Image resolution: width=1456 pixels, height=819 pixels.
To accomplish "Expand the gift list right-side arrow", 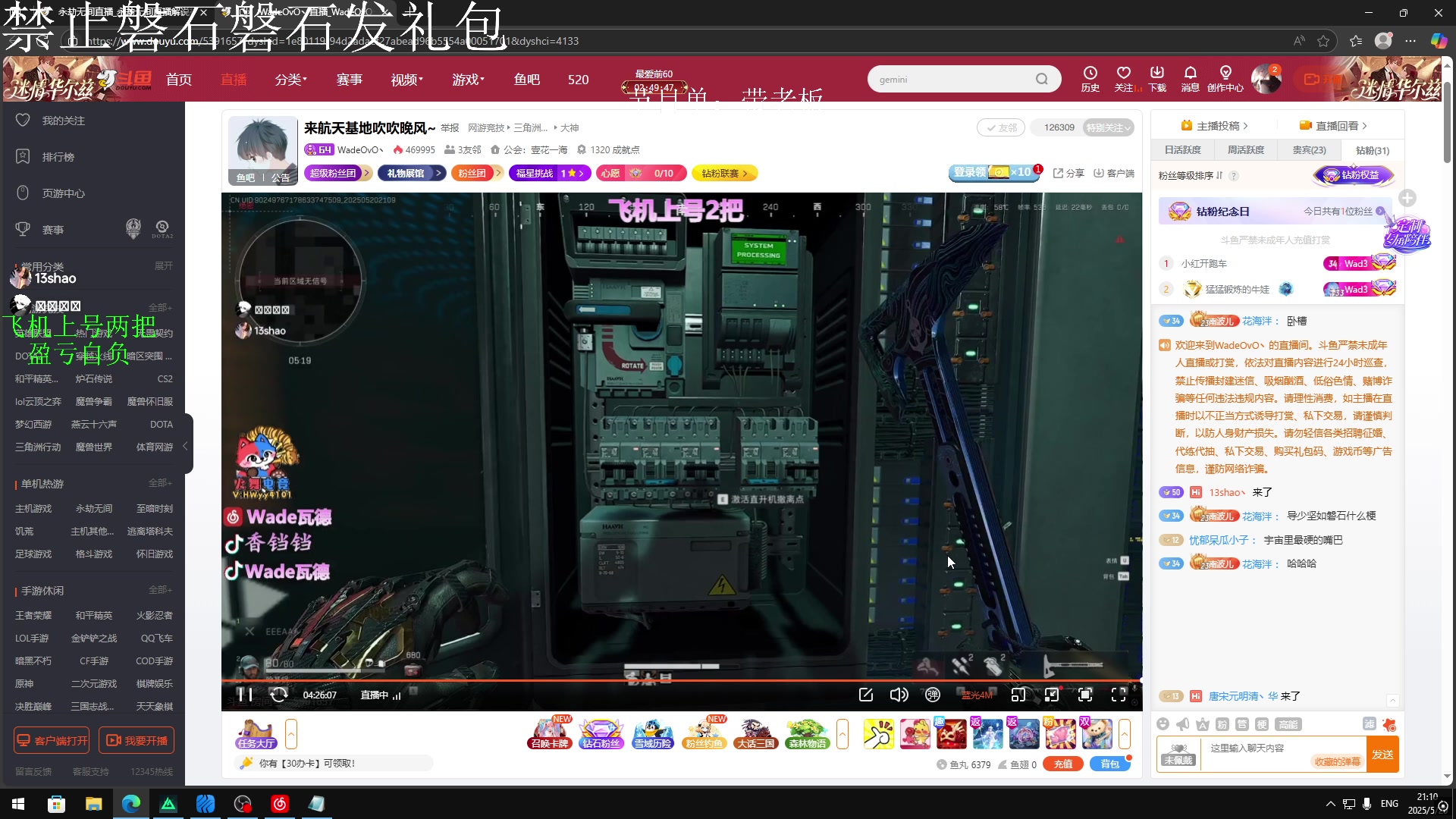I will pyautogui.click(x=1125, y=733).
